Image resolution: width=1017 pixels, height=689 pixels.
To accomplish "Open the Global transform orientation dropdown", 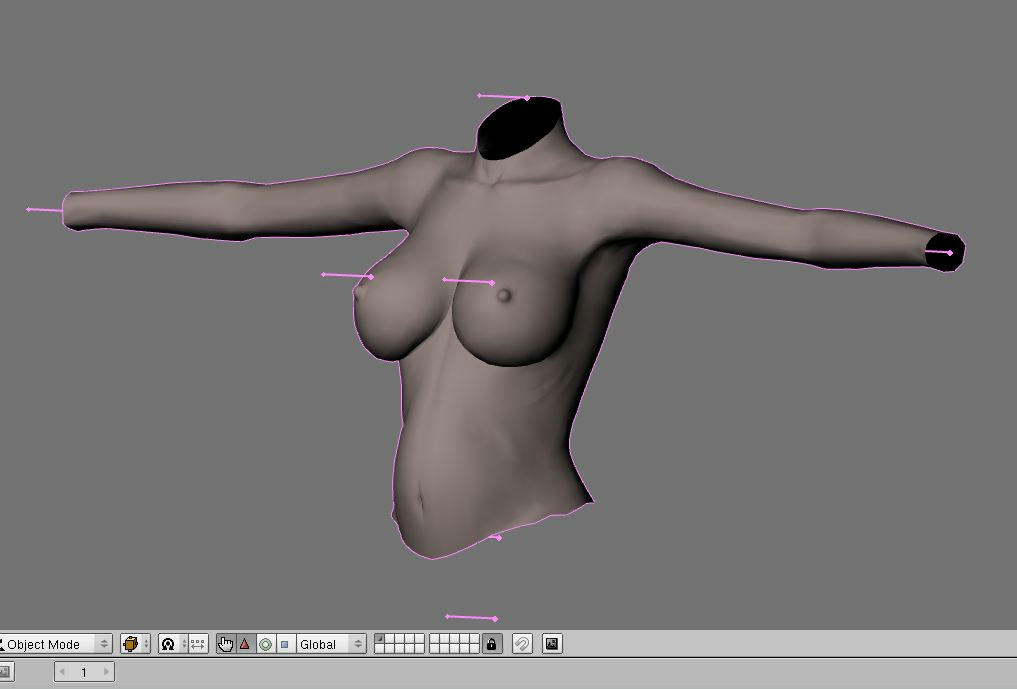I will tap(331, 644).
